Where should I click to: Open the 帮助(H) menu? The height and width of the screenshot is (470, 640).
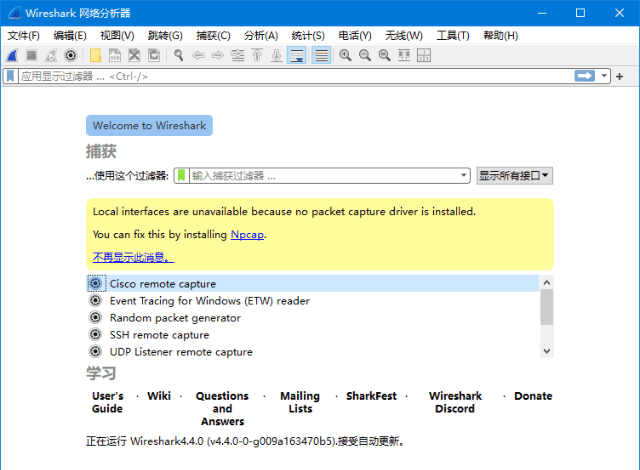click(x=500, y=35)
